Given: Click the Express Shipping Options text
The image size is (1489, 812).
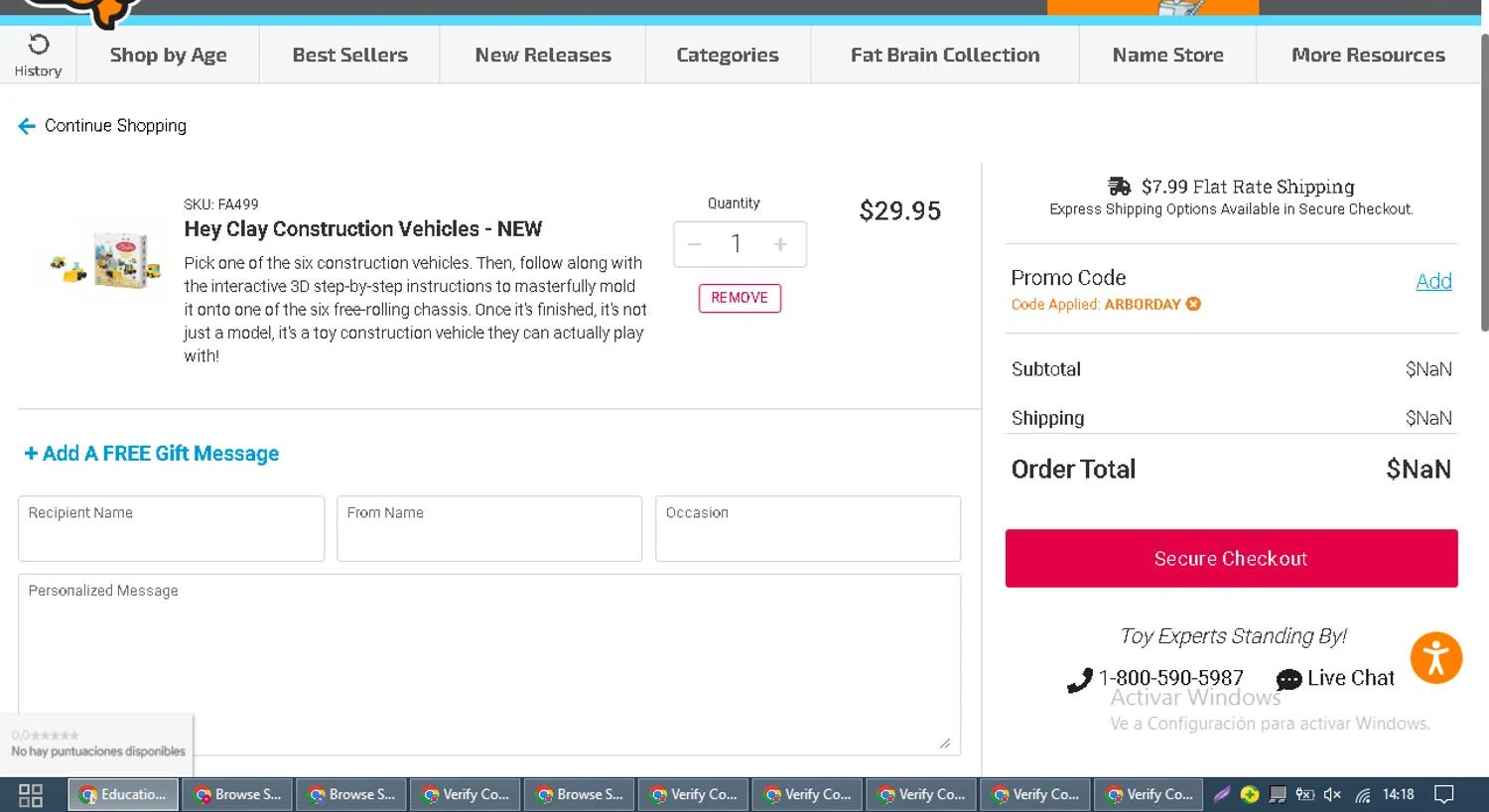Looking at the screenshot, I should (x=1231, y=209).
